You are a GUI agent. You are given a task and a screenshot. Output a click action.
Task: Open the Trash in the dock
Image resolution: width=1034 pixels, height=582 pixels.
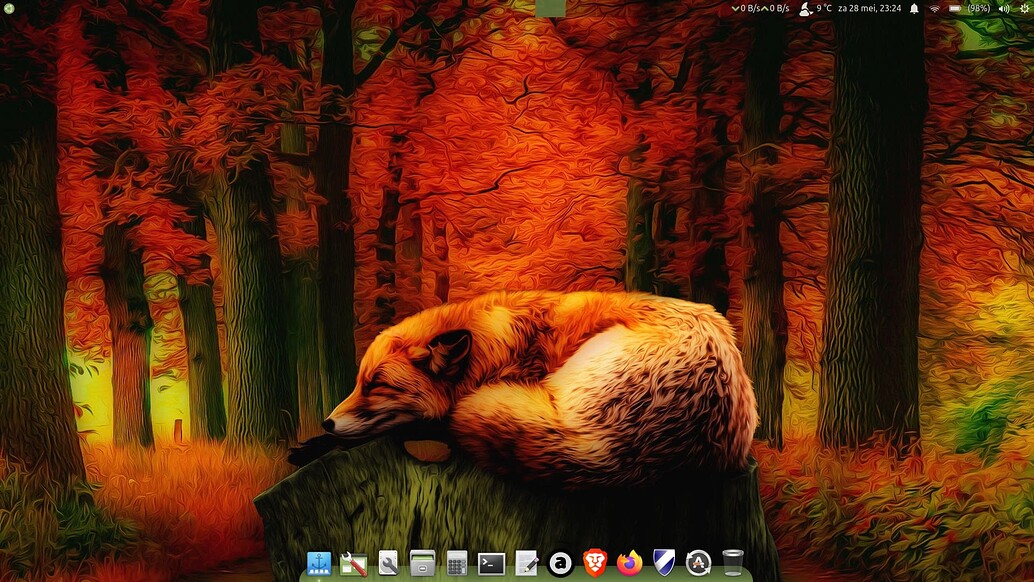(733, 564)
